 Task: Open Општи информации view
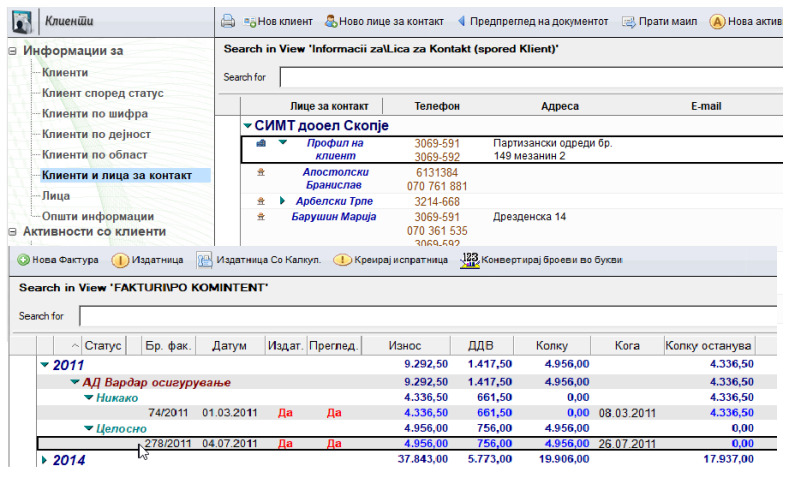coord(98,216)
